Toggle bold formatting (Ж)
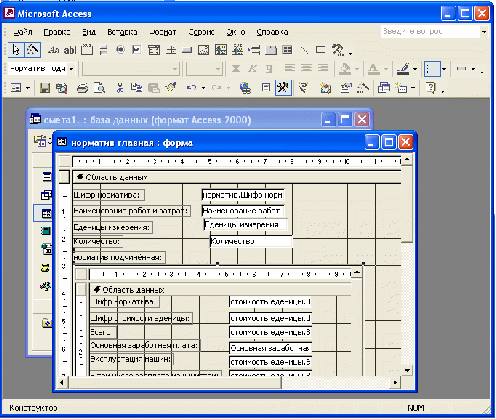 (236, 69)
